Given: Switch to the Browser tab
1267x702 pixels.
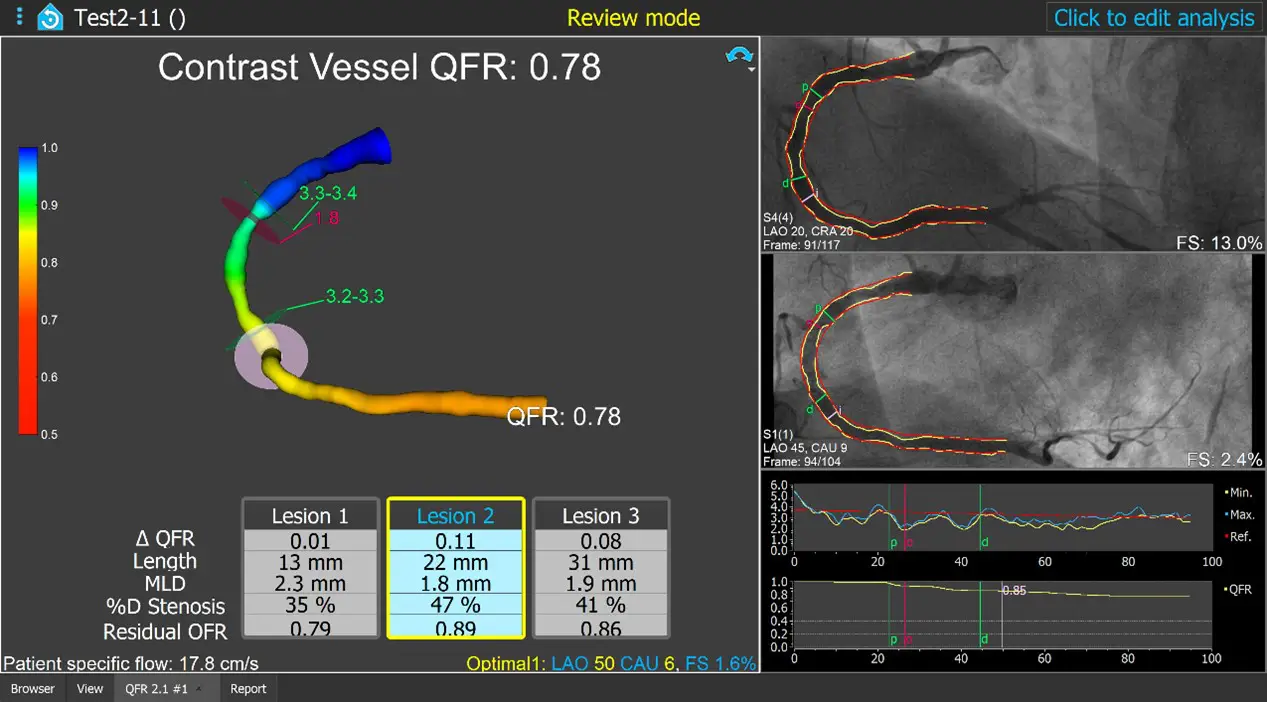Looking at the screenshot, I should (33, 689).
